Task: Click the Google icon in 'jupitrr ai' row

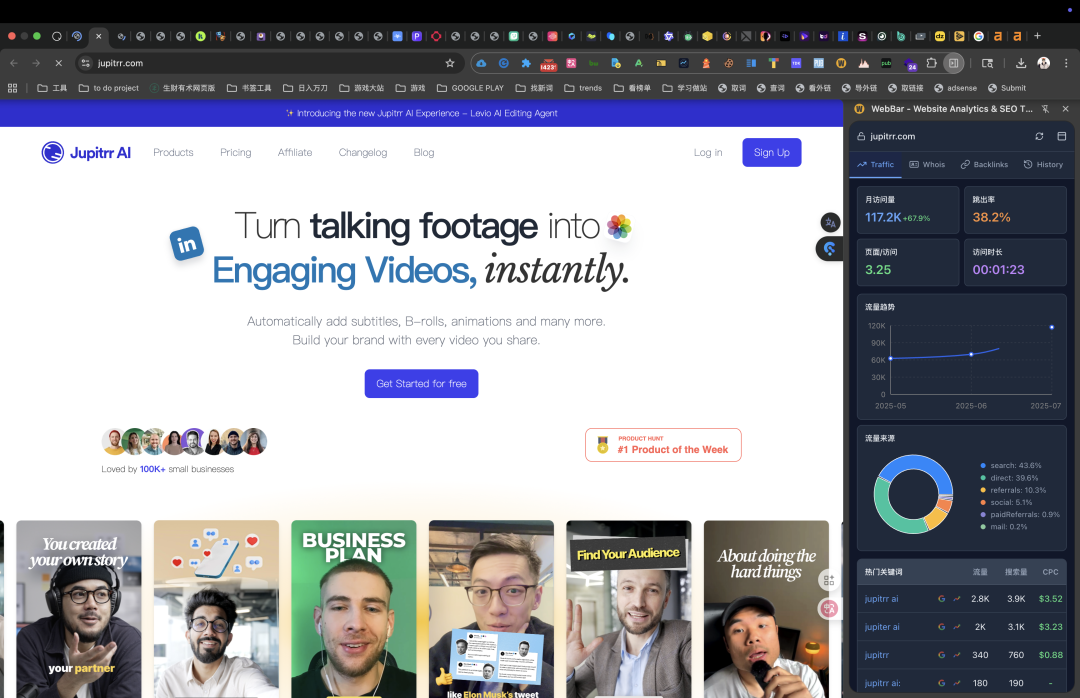Action: point(942,599)
